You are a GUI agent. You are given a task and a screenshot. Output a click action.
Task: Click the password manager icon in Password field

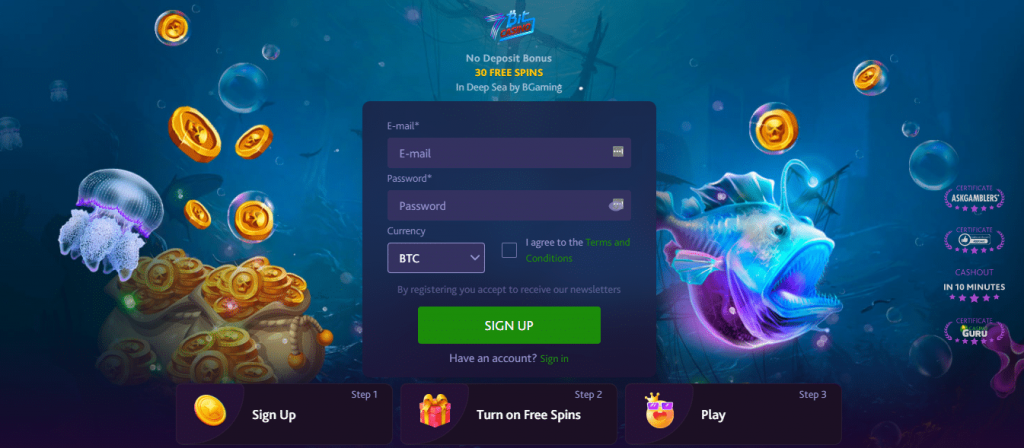point(616,205)
